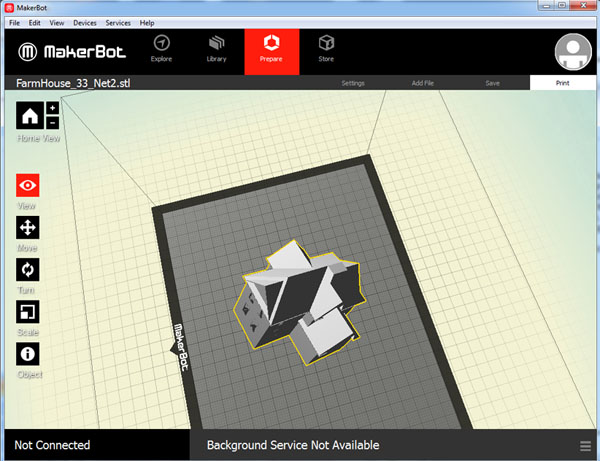Screen dimensions: 600x461
Task: Click Background Service Not Available message
Action: point(293,445)
